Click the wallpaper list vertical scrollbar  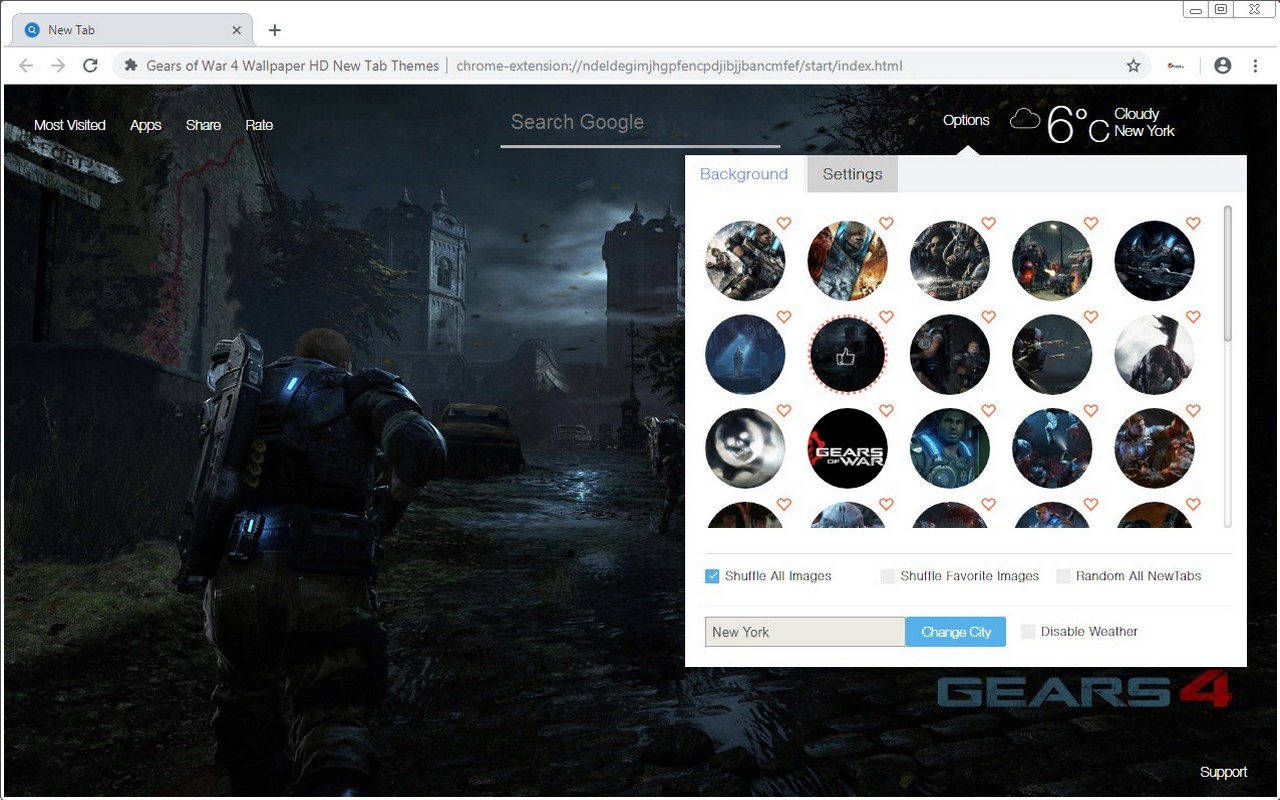pyautogui.click(x=1227, y=275)
